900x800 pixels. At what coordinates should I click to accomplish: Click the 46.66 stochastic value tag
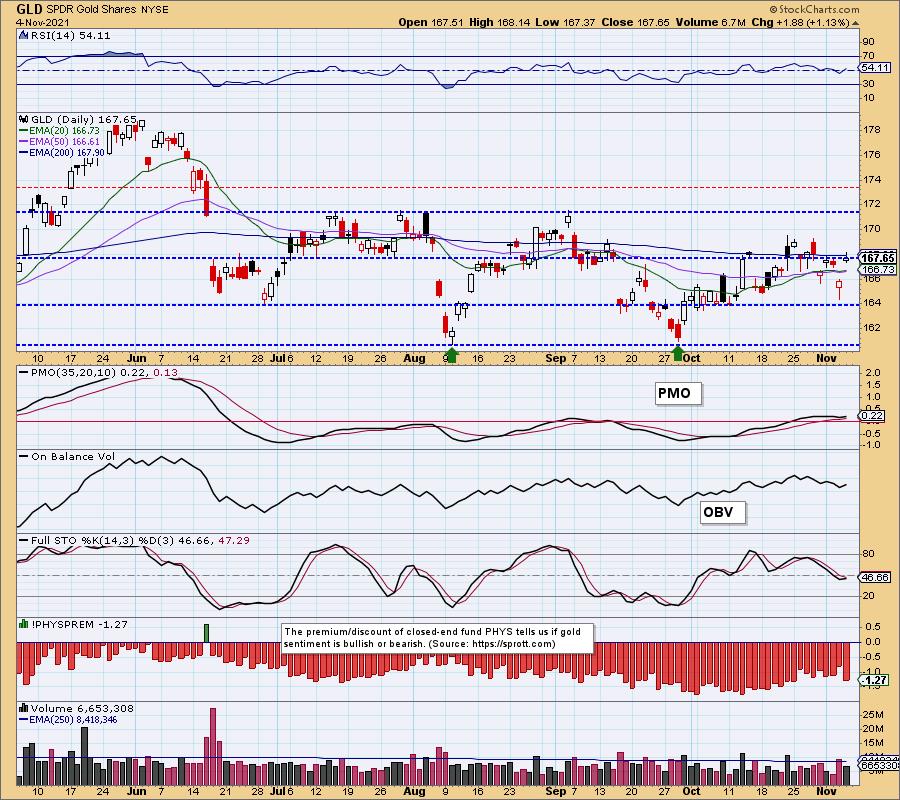coord(876,577)
